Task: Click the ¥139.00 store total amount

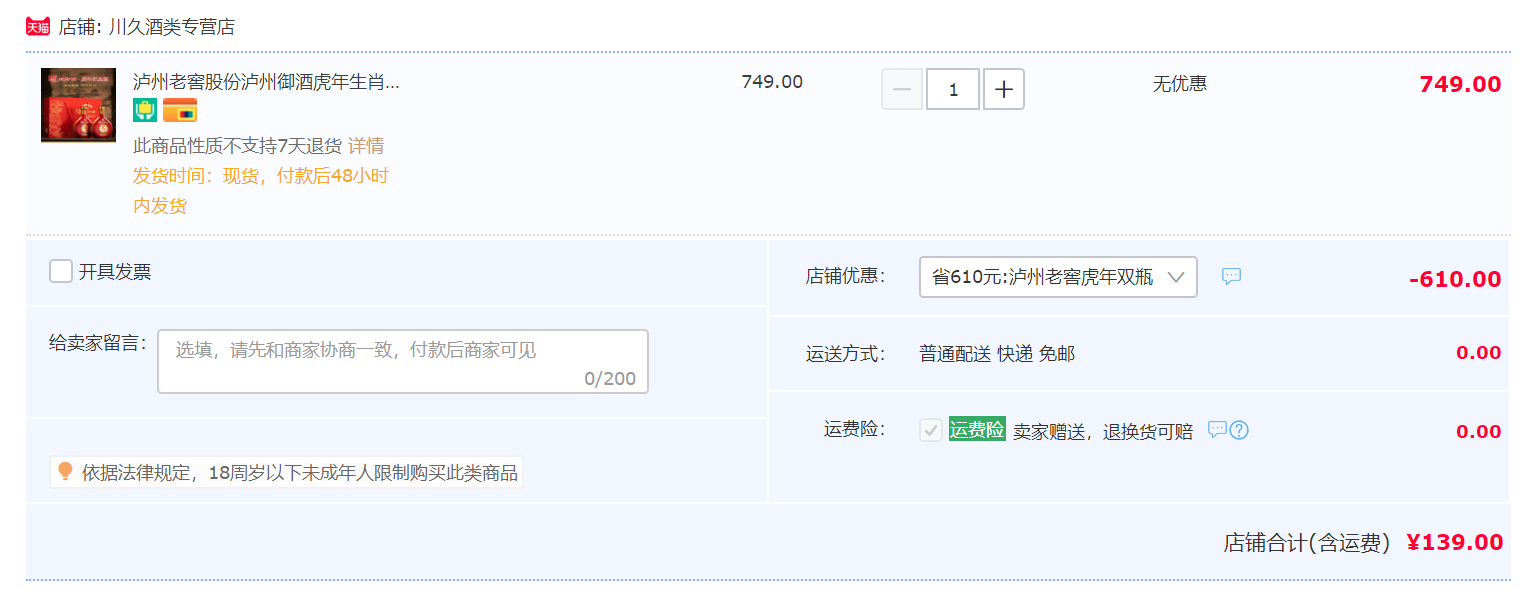Action: [1454, 542]
